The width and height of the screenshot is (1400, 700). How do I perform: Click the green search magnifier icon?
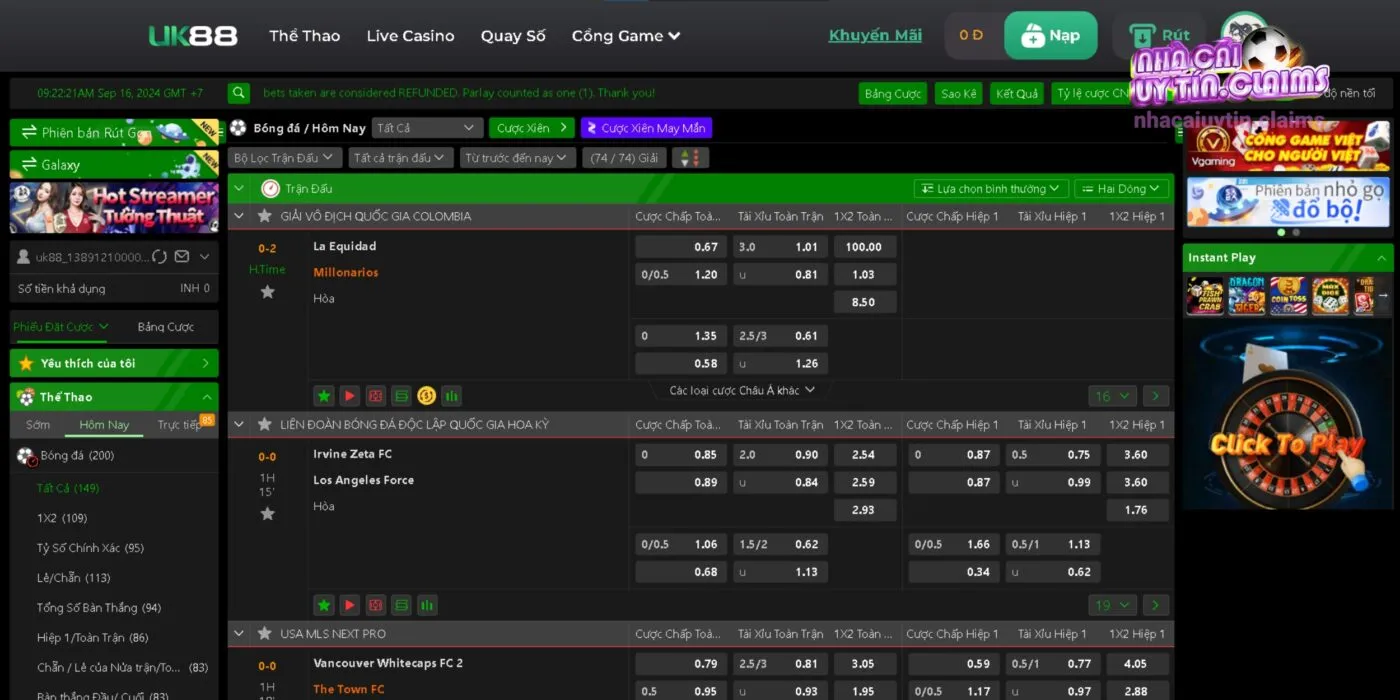coord(238,93)
